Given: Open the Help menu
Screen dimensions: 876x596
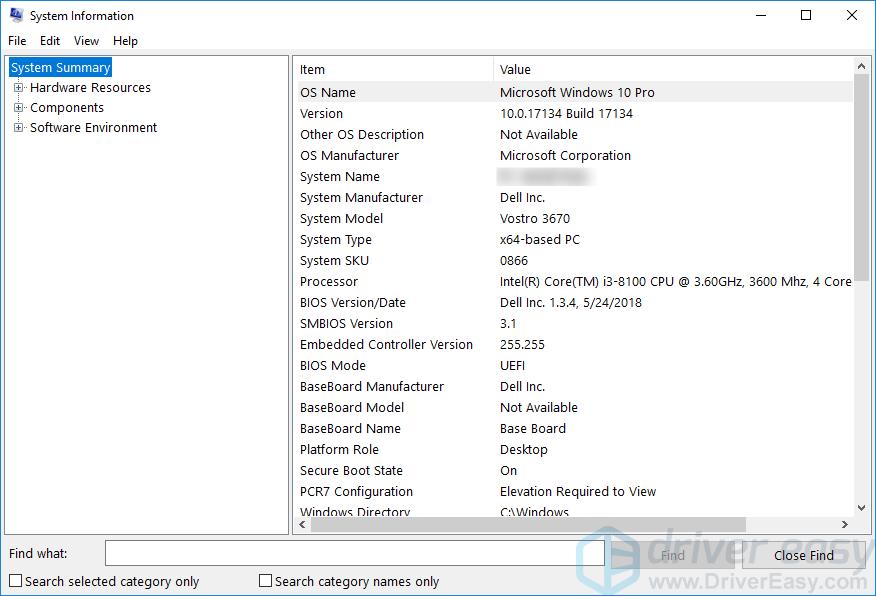Looking at the screenshot, I should pos(125,41).
